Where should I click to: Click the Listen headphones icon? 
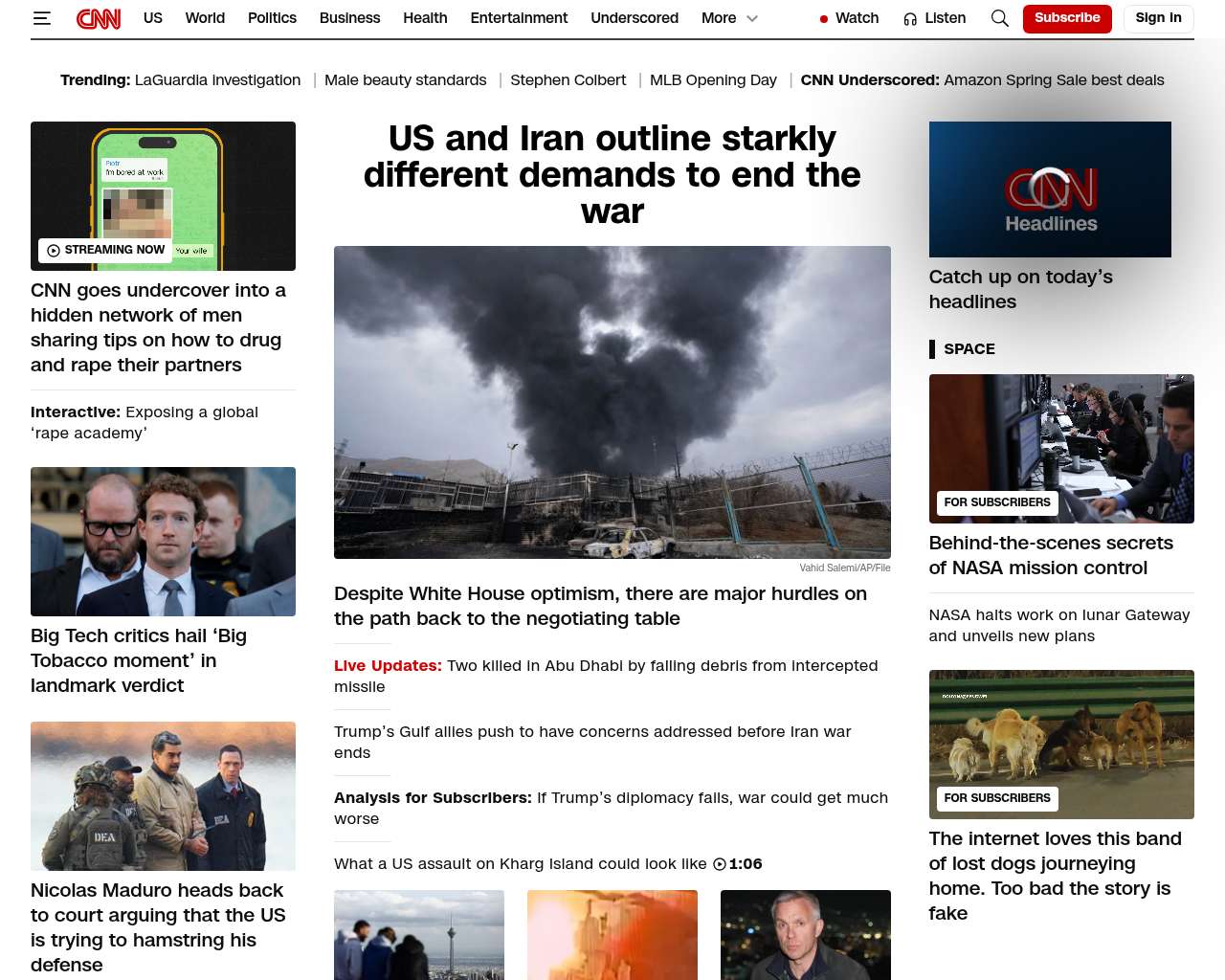point(910,19)
